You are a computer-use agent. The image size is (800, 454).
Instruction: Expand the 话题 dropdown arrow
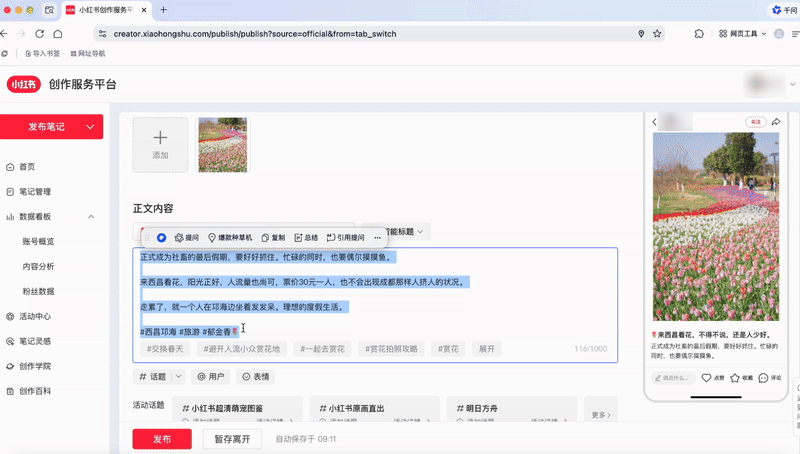click(179, 376)
